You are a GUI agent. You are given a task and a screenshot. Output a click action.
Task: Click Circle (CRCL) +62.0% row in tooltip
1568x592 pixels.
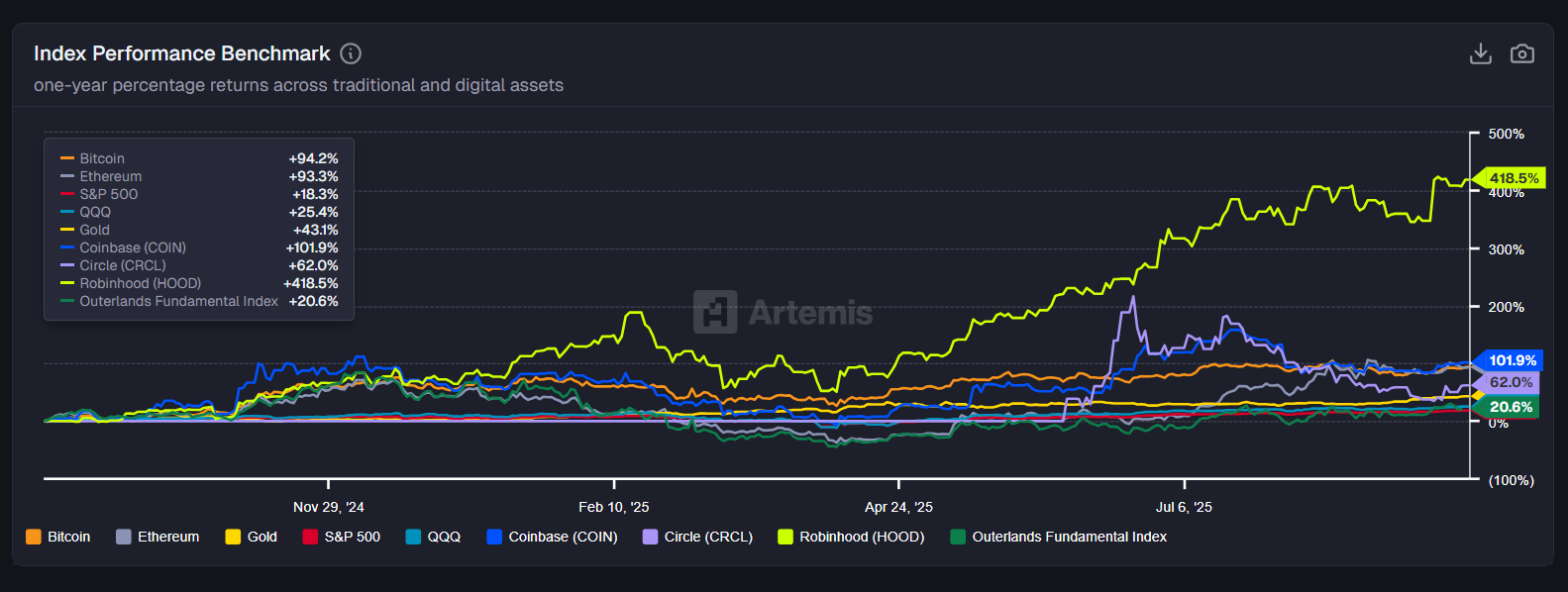pyautogui.click(x=199, y=265)
